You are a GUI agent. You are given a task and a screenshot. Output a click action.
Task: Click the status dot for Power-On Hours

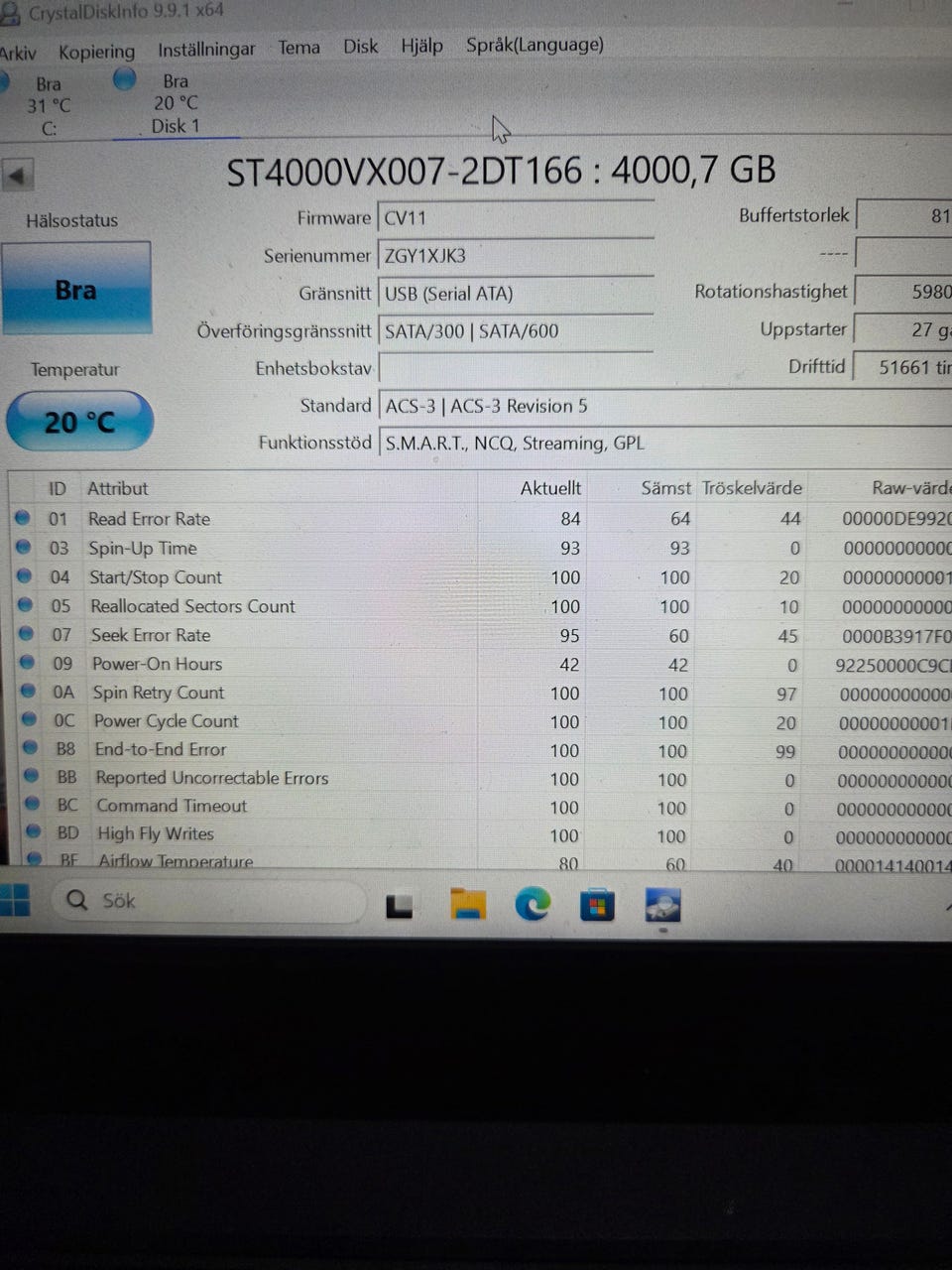pyautogui.click(x=28, y=662)
